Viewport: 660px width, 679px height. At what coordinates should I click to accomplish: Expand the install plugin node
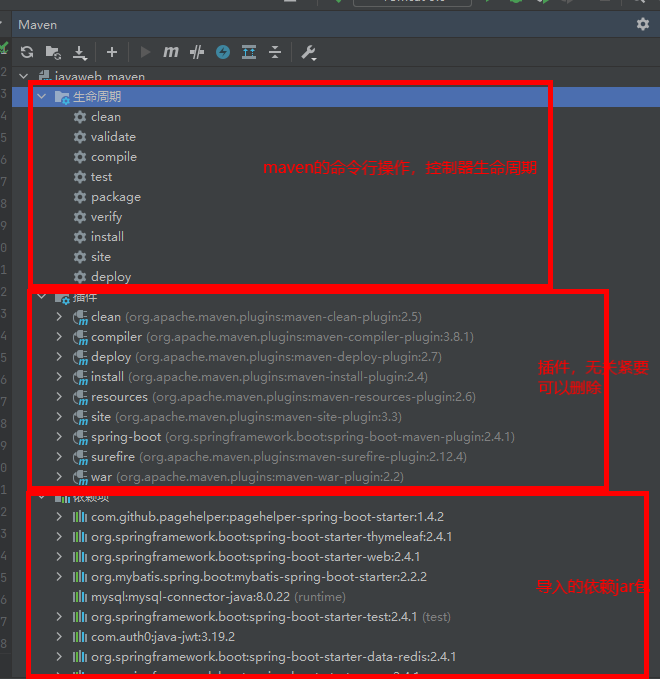59,377
